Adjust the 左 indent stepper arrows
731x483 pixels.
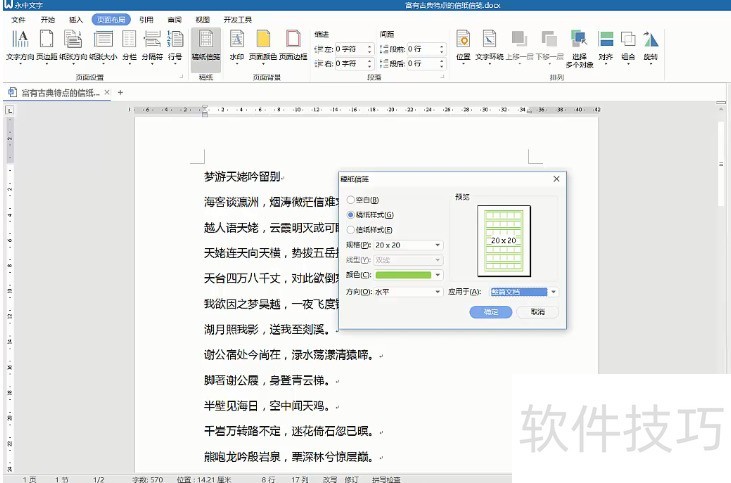point(370,49)
